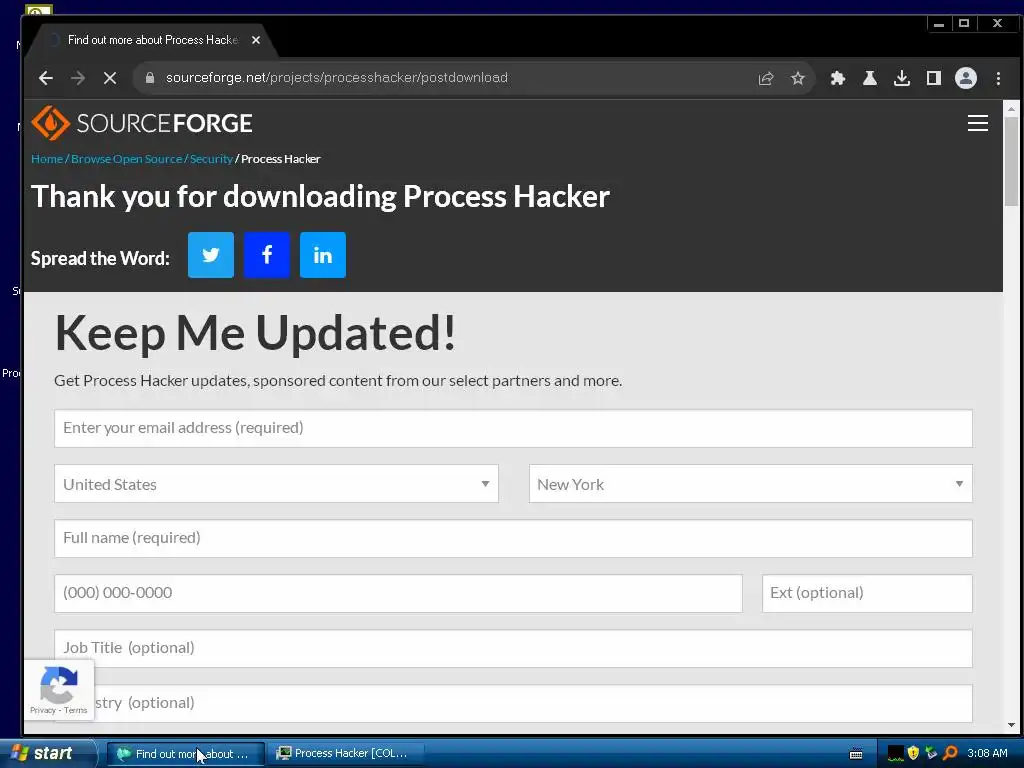Open the Home breadcrumb link
This screenshot has width=1024, height=768.
[x=47, y=159]
